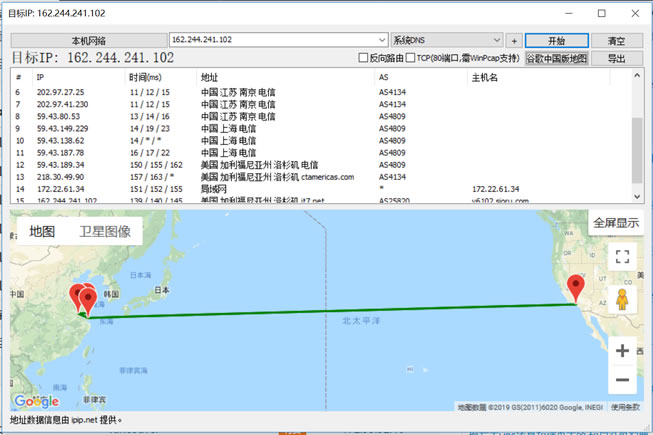653x435 pixels.
Task: Click the Google logo on map
Action: (x=37, y=401)
